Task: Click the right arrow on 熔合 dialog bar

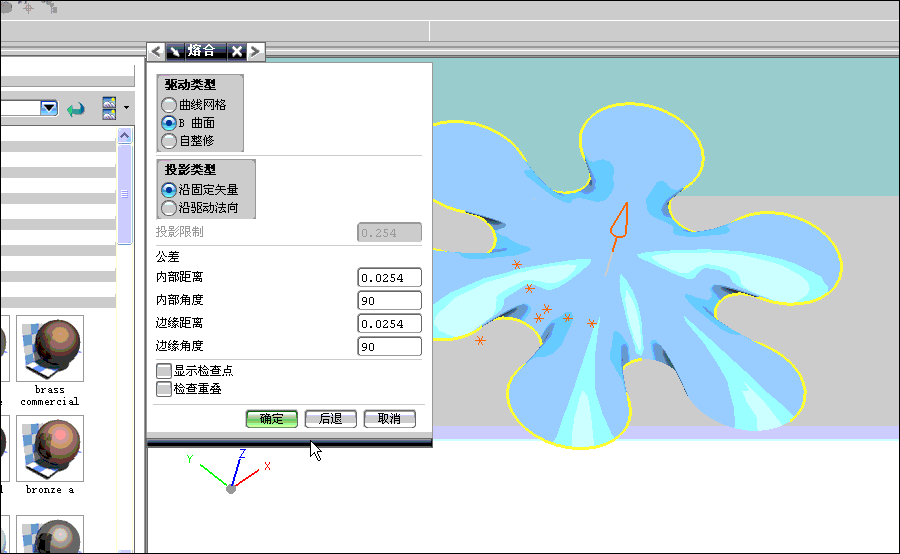Action: pyautogui.click(x=256, y=52)
